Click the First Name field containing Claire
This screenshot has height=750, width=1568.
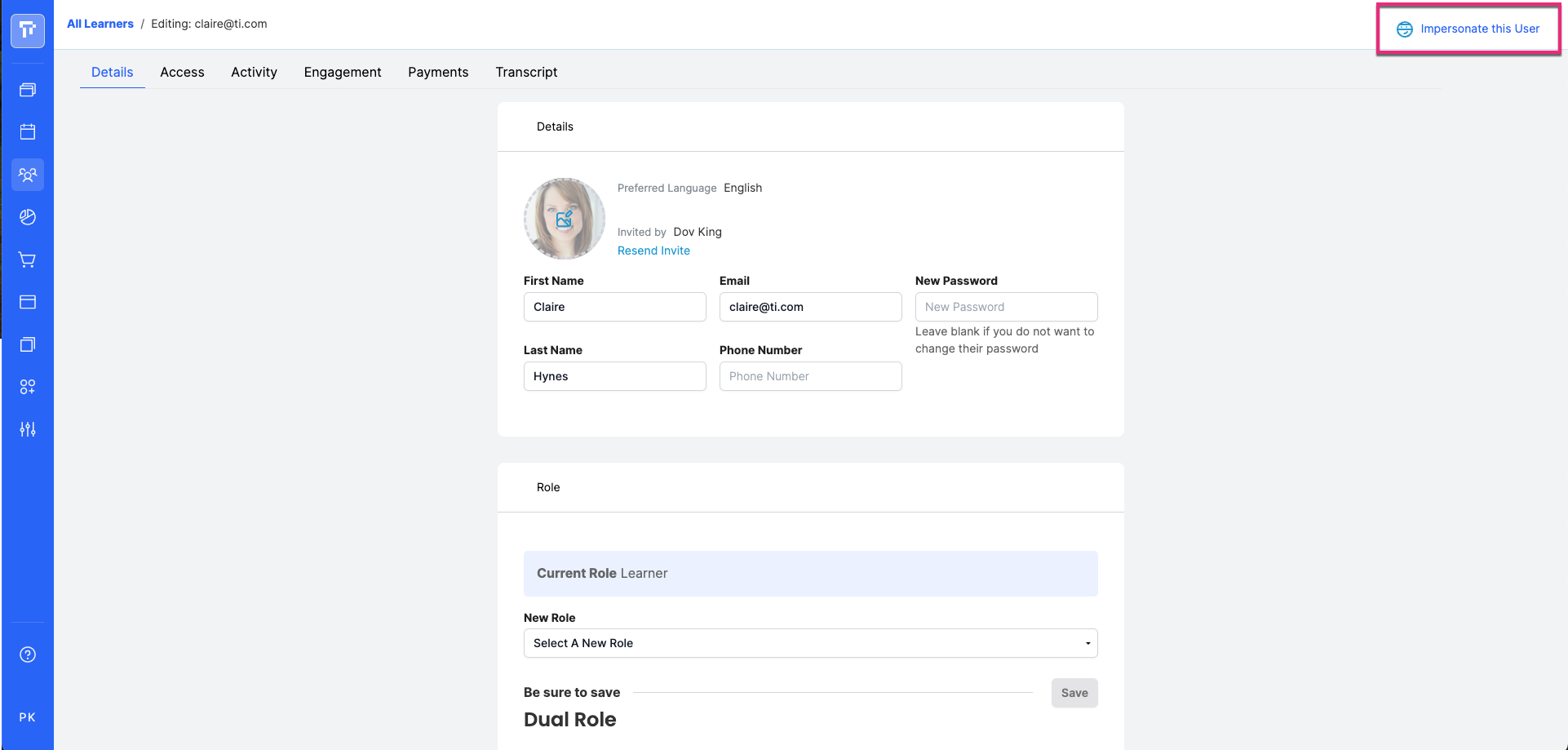615,307
